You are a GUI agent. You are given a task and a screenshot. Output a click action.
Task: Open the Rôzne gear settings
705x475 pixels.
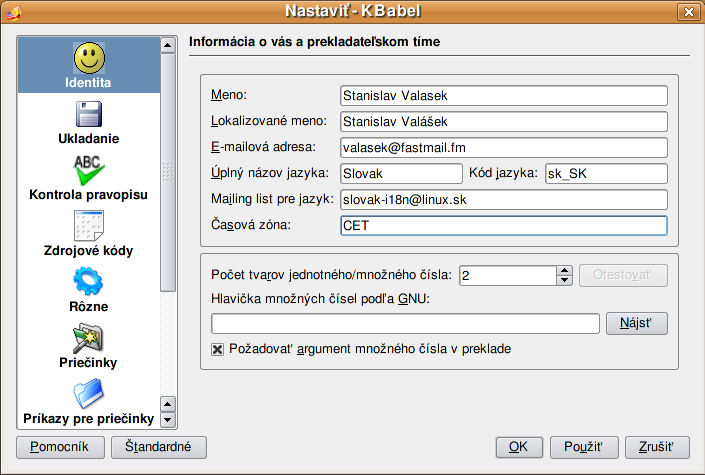89,282
